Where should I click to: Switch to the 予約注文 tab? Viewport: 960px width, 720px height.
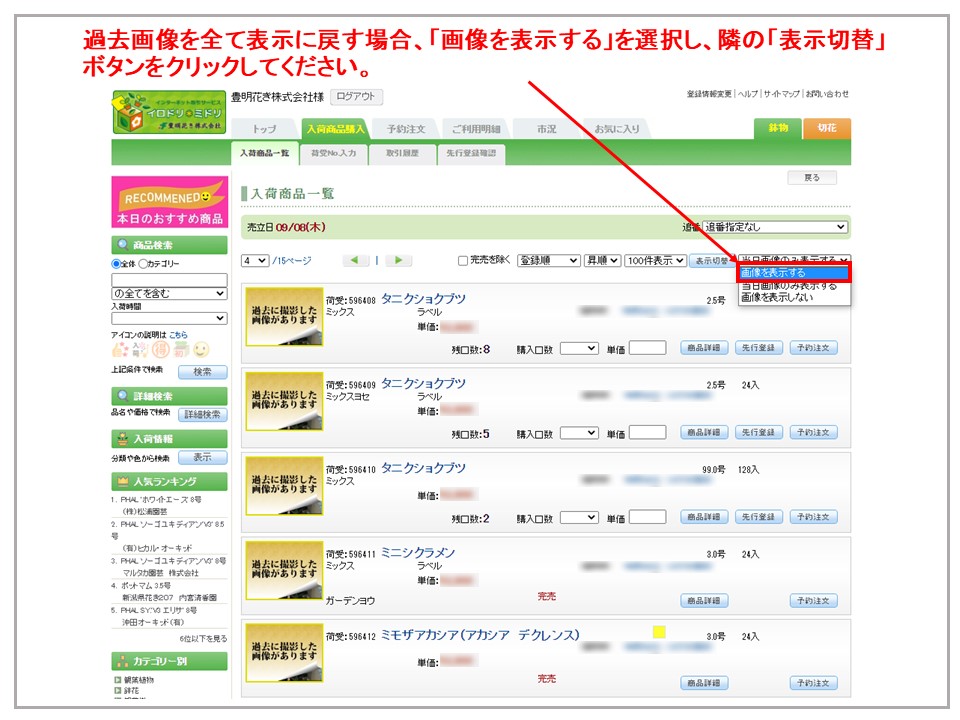[406, 129]
